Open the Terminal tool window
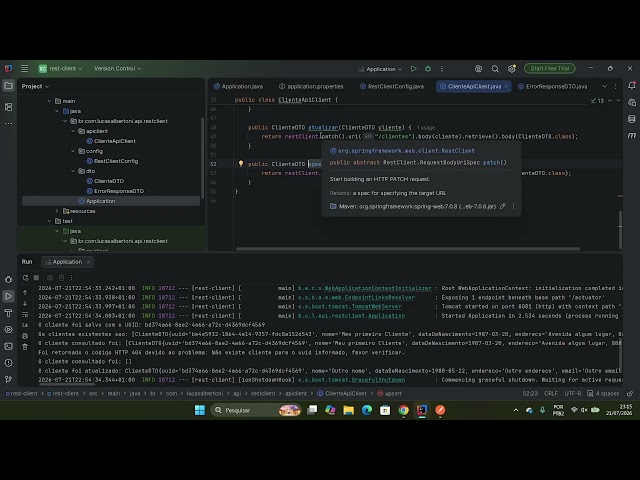640x480 pixels. tap(8, 346)
